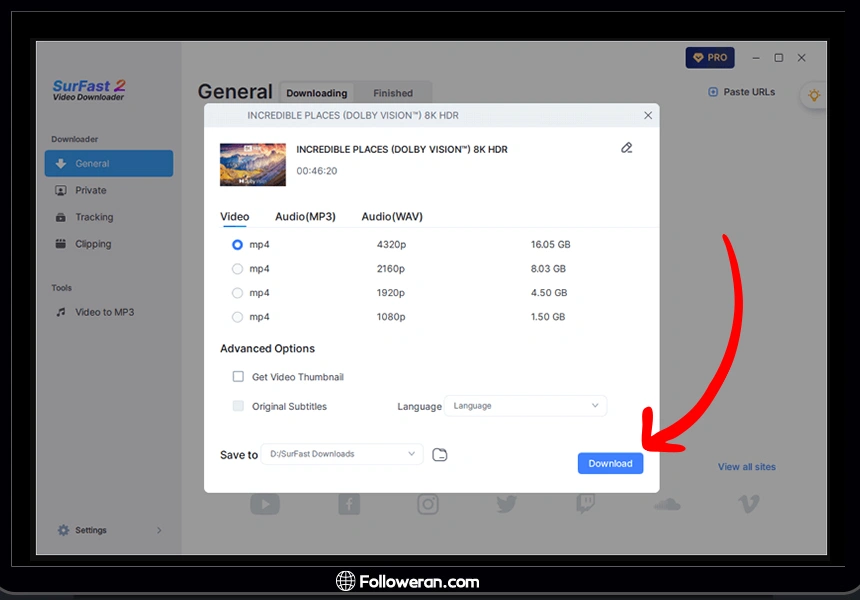This screenshot has height=600, width=860.
Task: Click the pencil edit icon beside video title
Action: point(627,148)
